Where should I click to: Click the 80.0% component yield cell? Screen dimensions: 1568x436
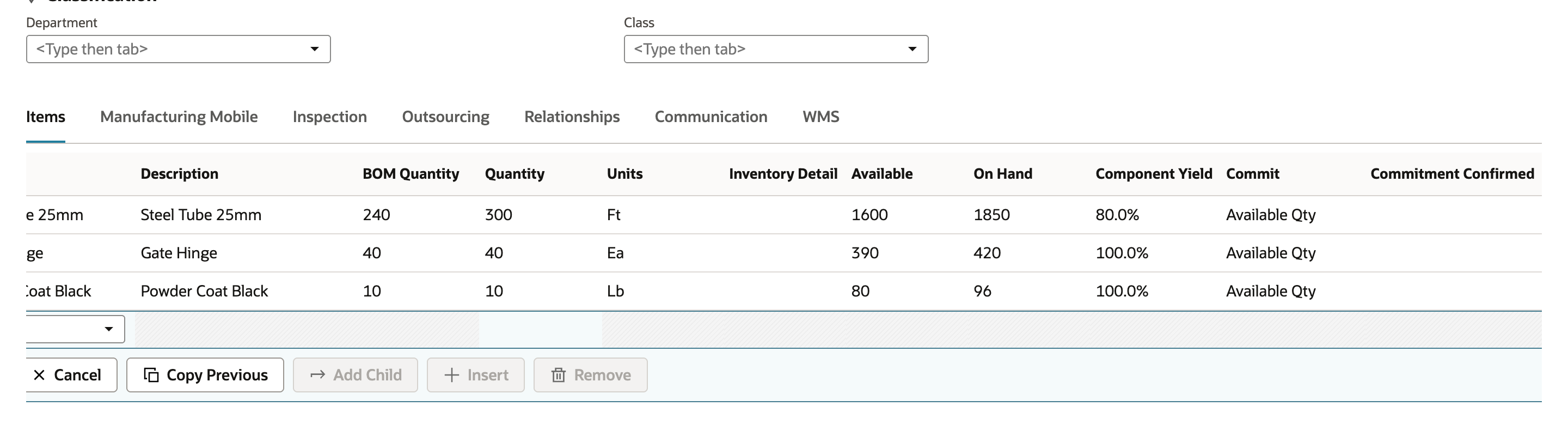pyautogui.click(x=1117, y=215)
